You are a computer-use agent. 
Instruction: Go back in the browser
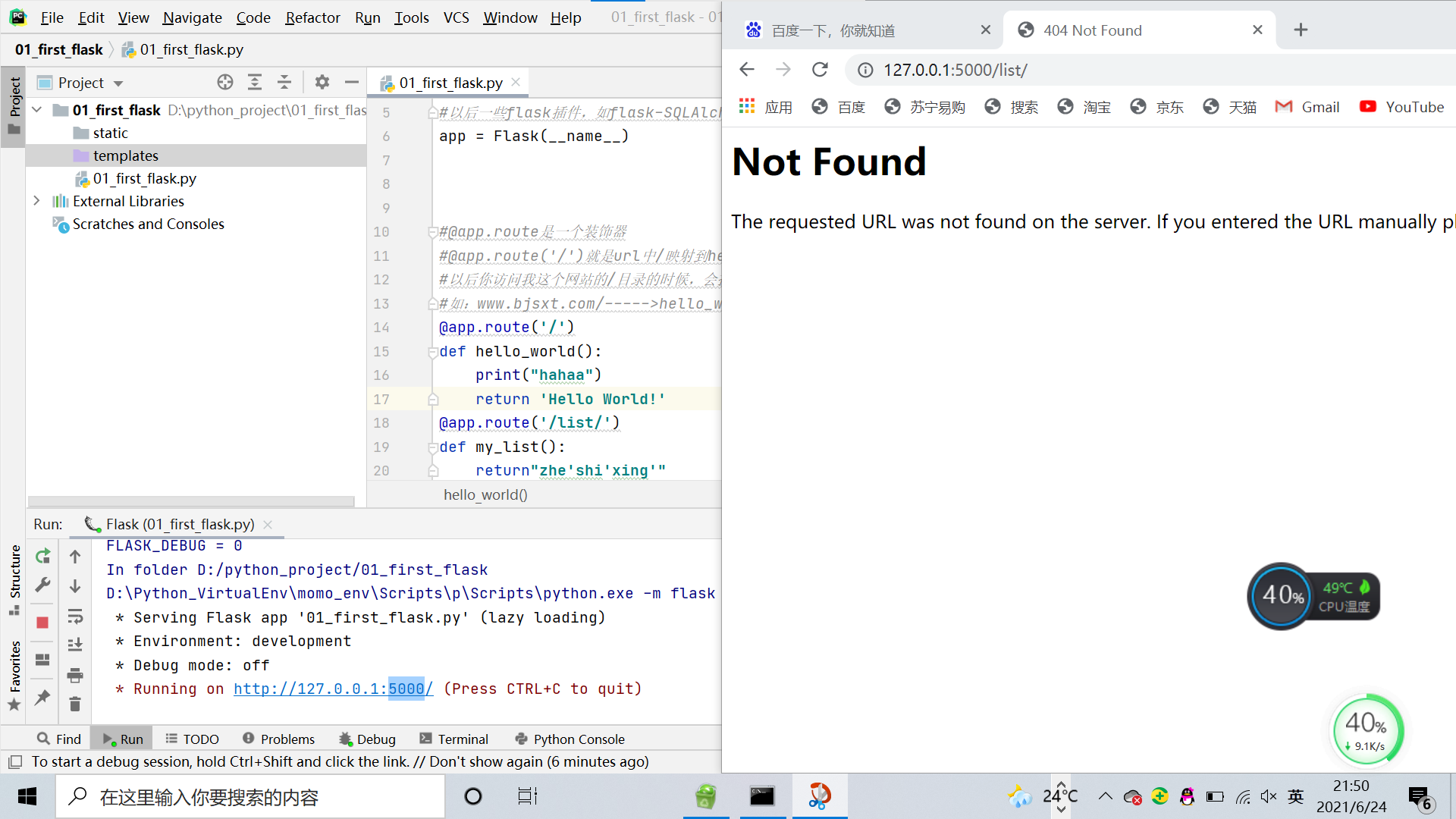click(747, 70)
